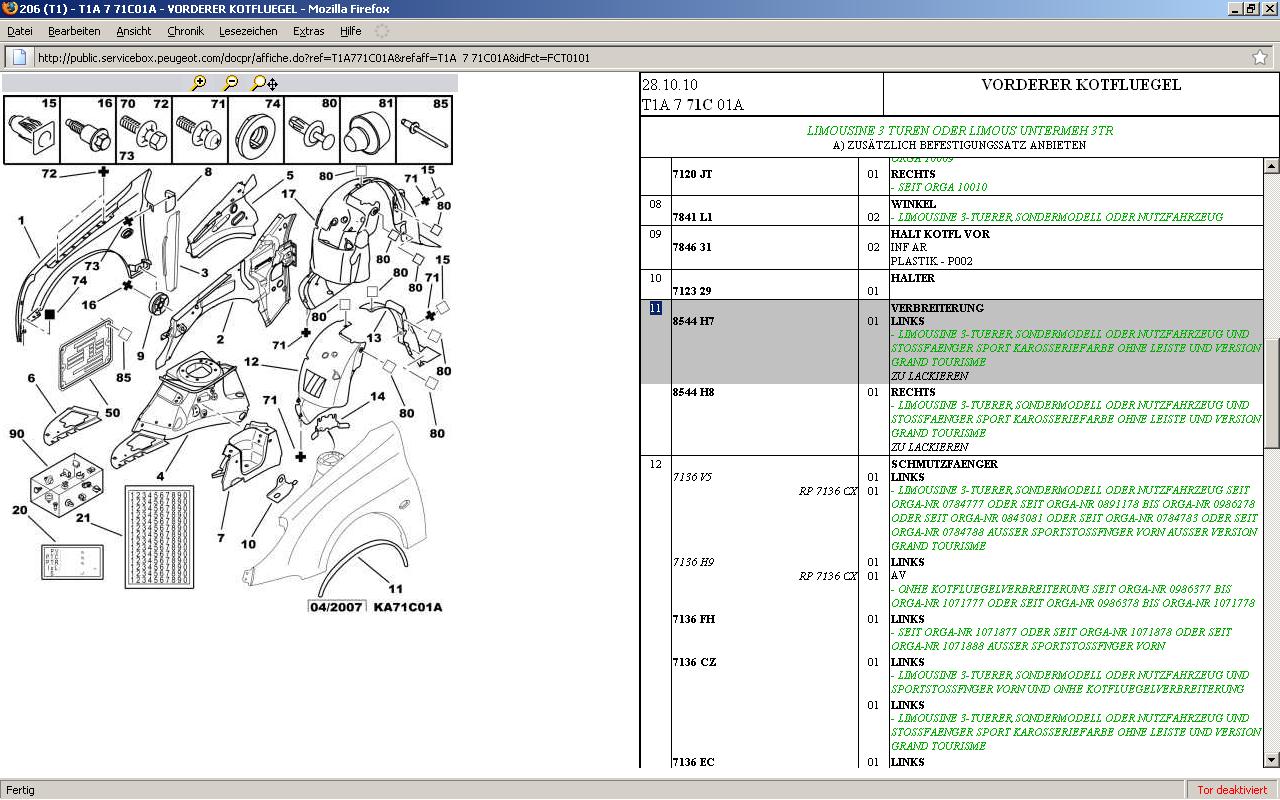Select fastener 16 bolt thumbnail
The width and height of the screenshot is (1280, 800).
(88, 130)
